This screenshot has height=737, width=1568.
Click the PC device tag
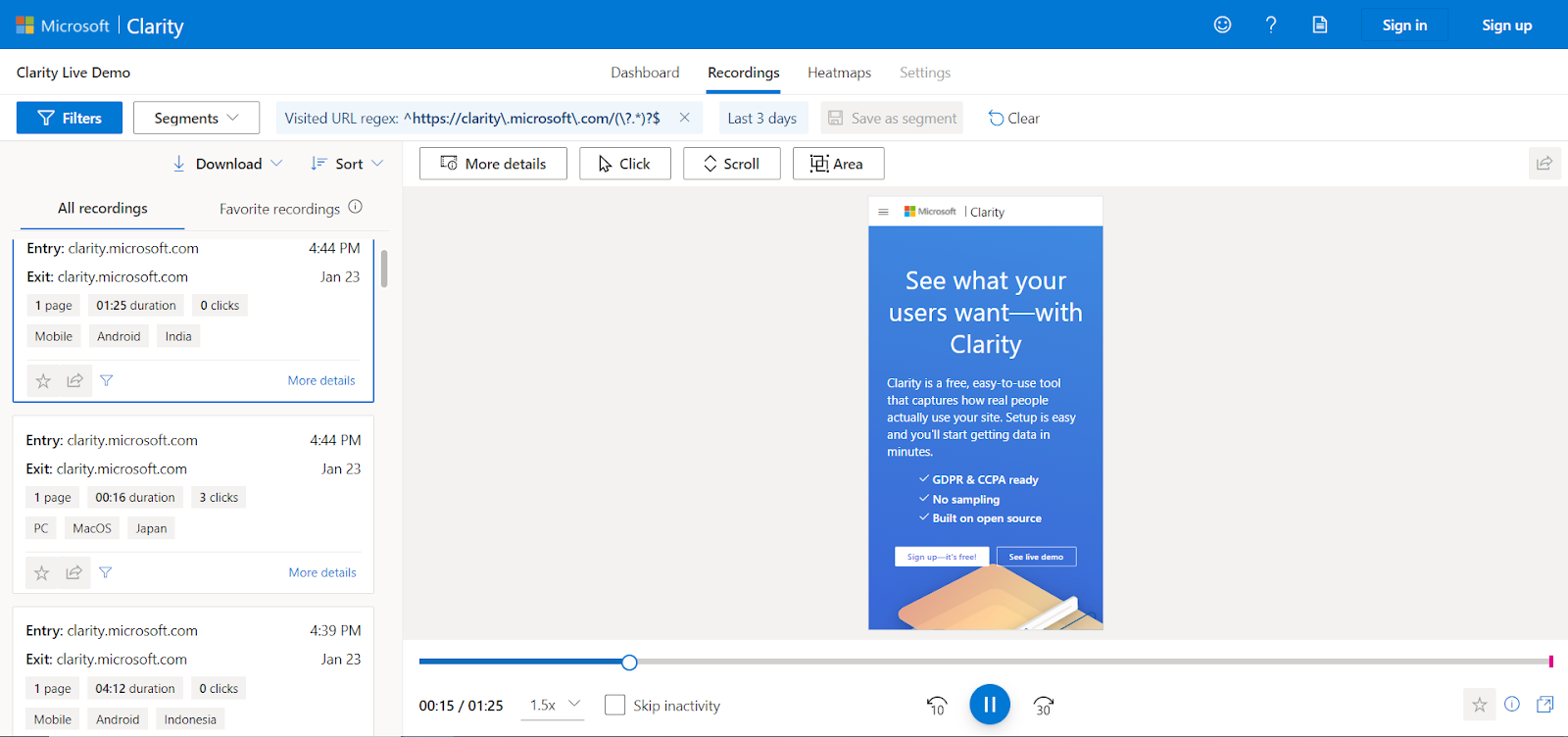click(x=41, y=528)
